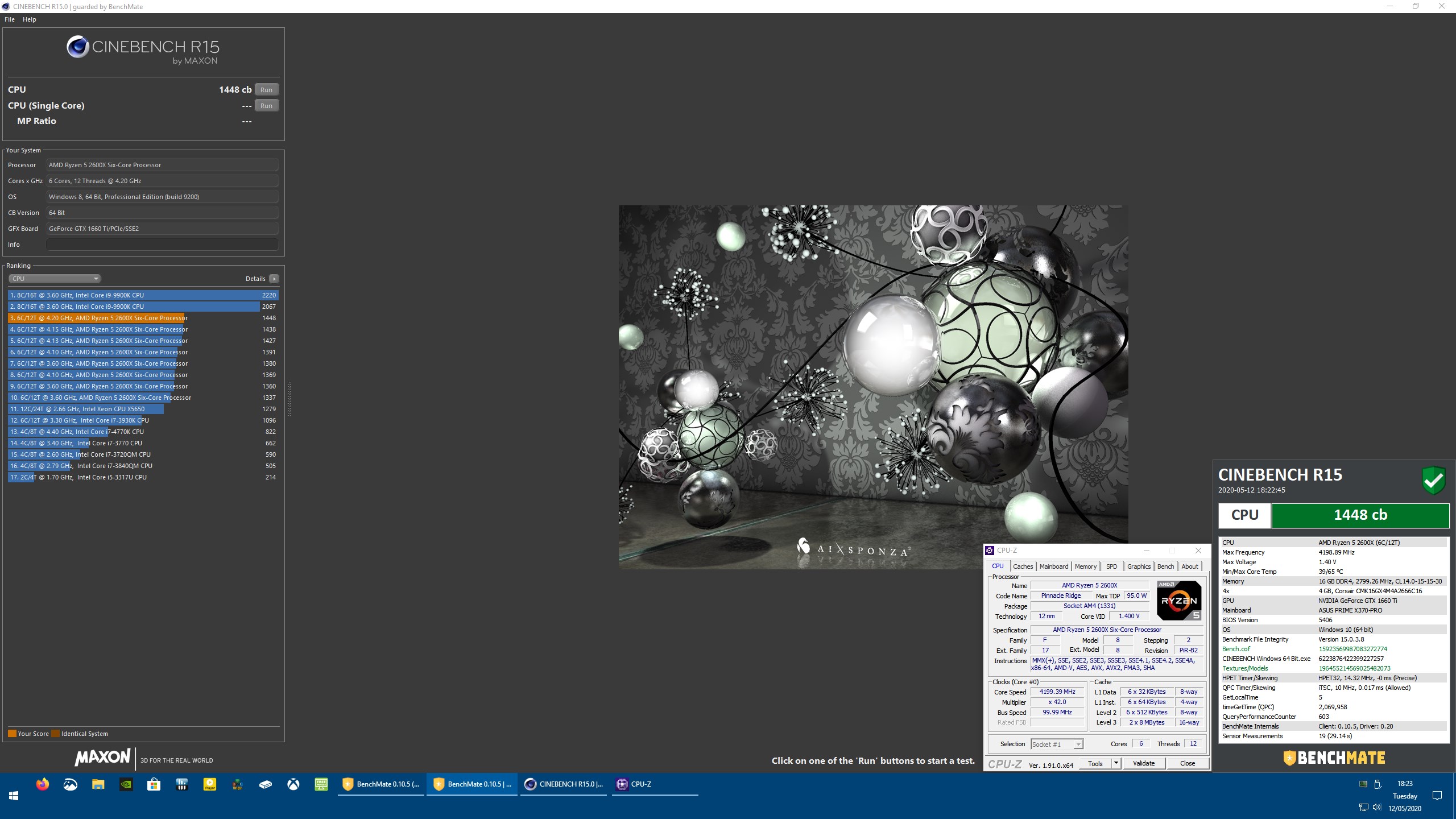Open the white drive icon in taskbar
Screen dimensions: 1456x819
pyautogui.click(x=266, y=784)
